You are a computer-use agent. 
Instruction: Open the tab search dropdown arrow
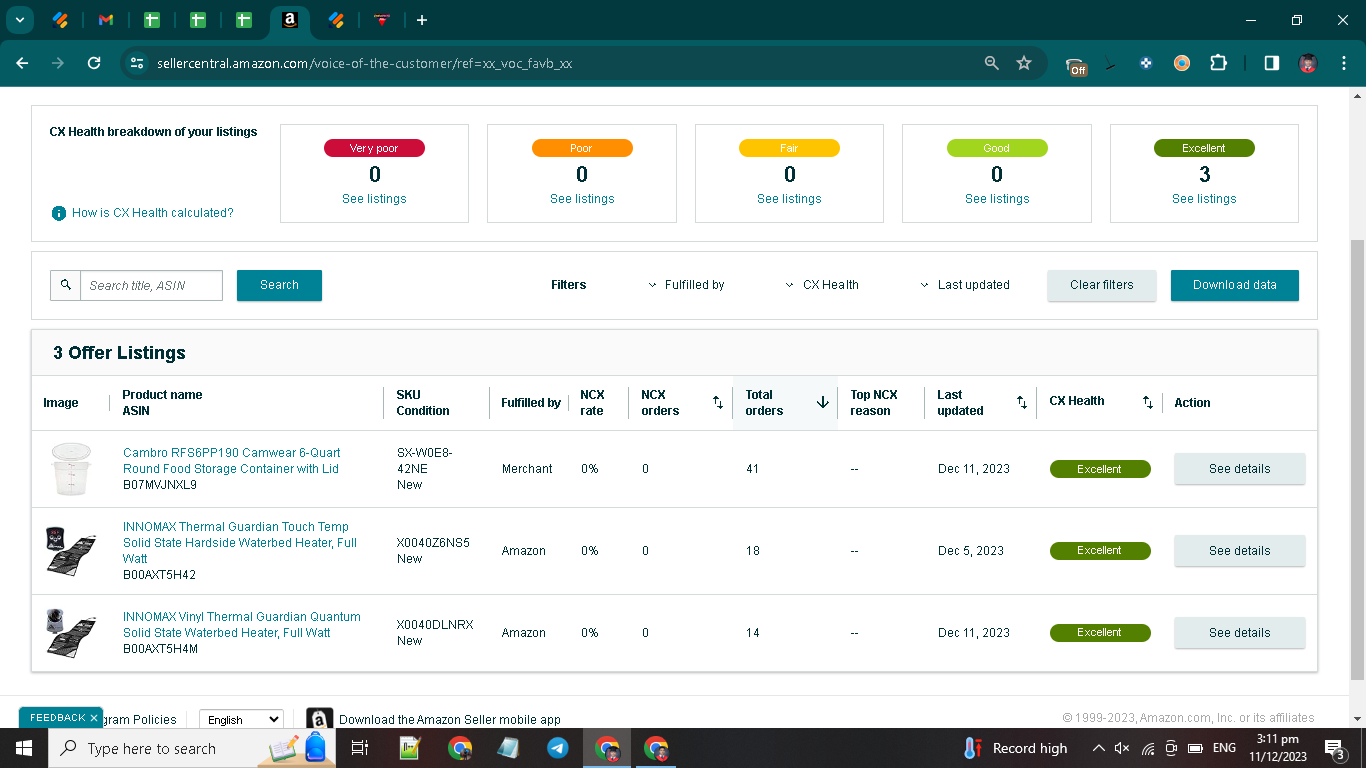19,20
